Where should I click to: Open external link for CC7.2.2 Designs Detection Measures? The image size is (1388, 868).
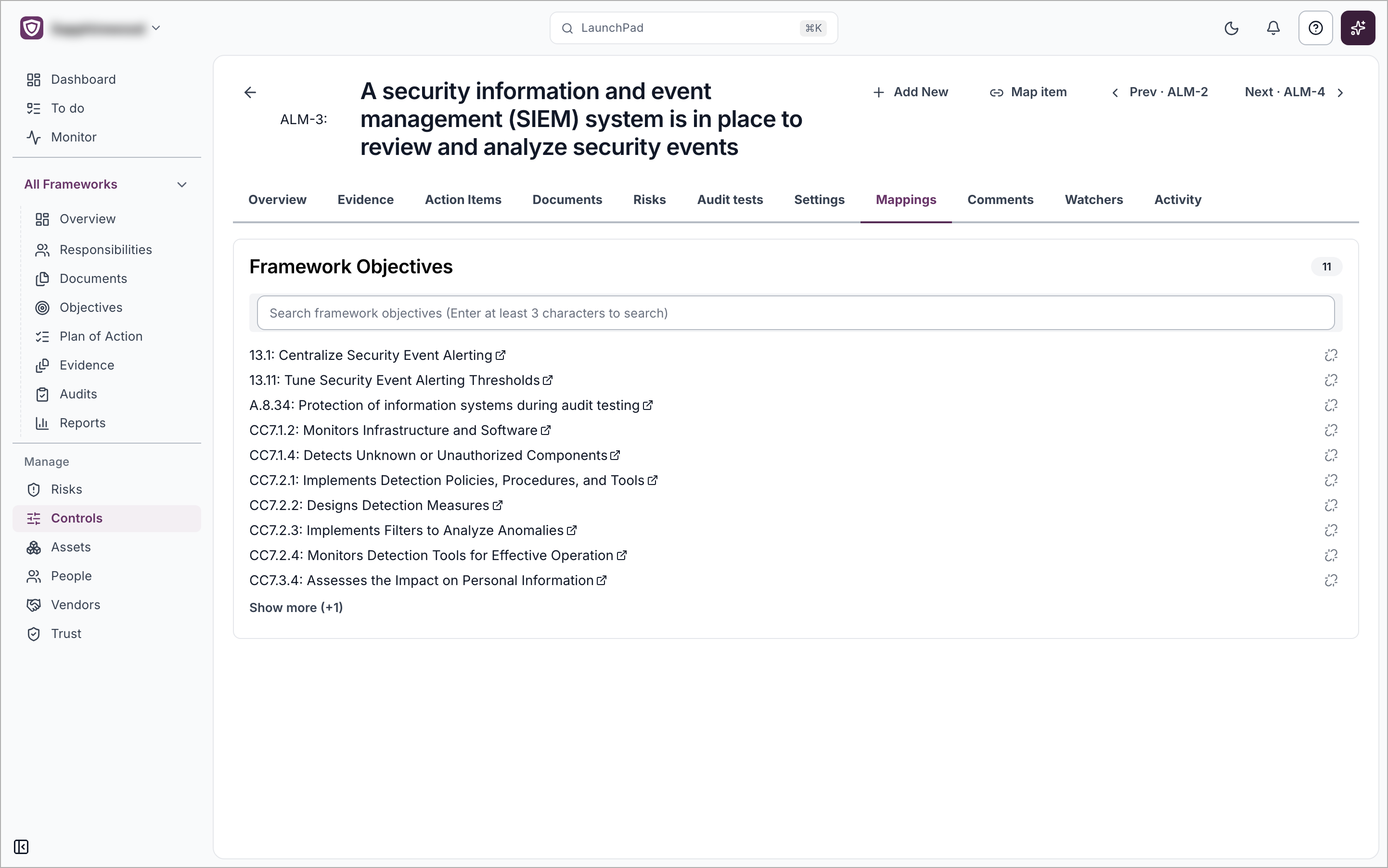point(498,505)
